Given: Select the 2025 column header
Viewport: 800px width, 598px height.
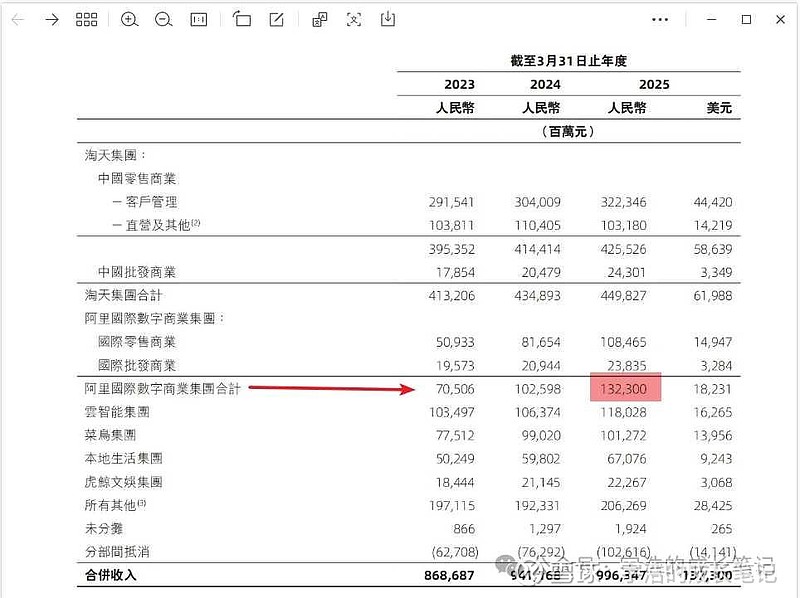Looking at the screenshot, I should click(x=654, y=84).
